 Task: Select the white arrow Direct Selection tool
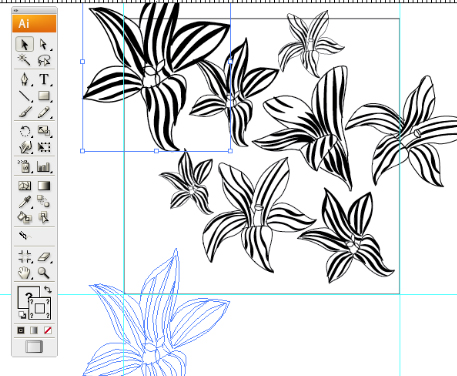(x=44, y=44)
